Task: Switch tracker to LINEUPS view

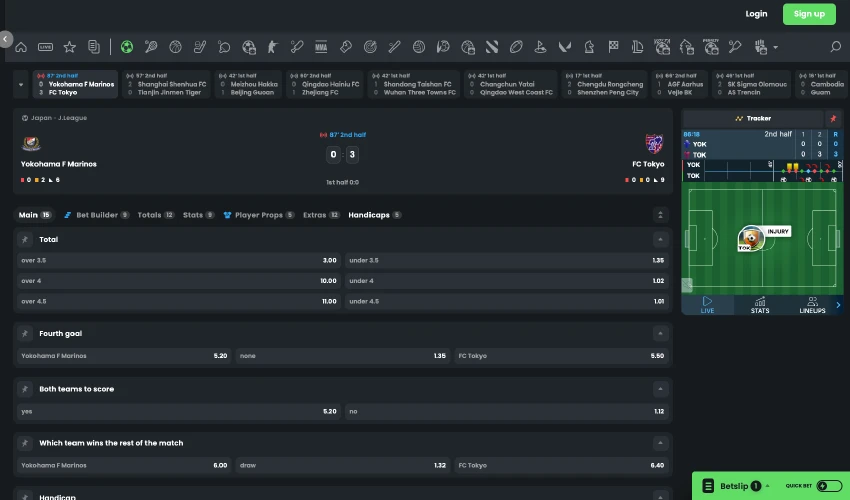Action: (x=812, y=305)
